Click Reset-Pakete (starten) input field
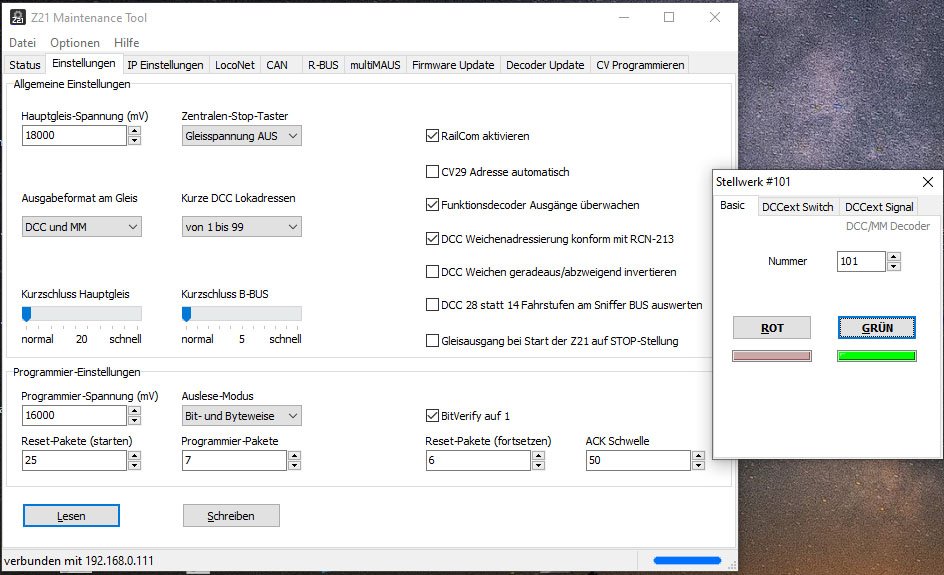 [x=74, y=461]
